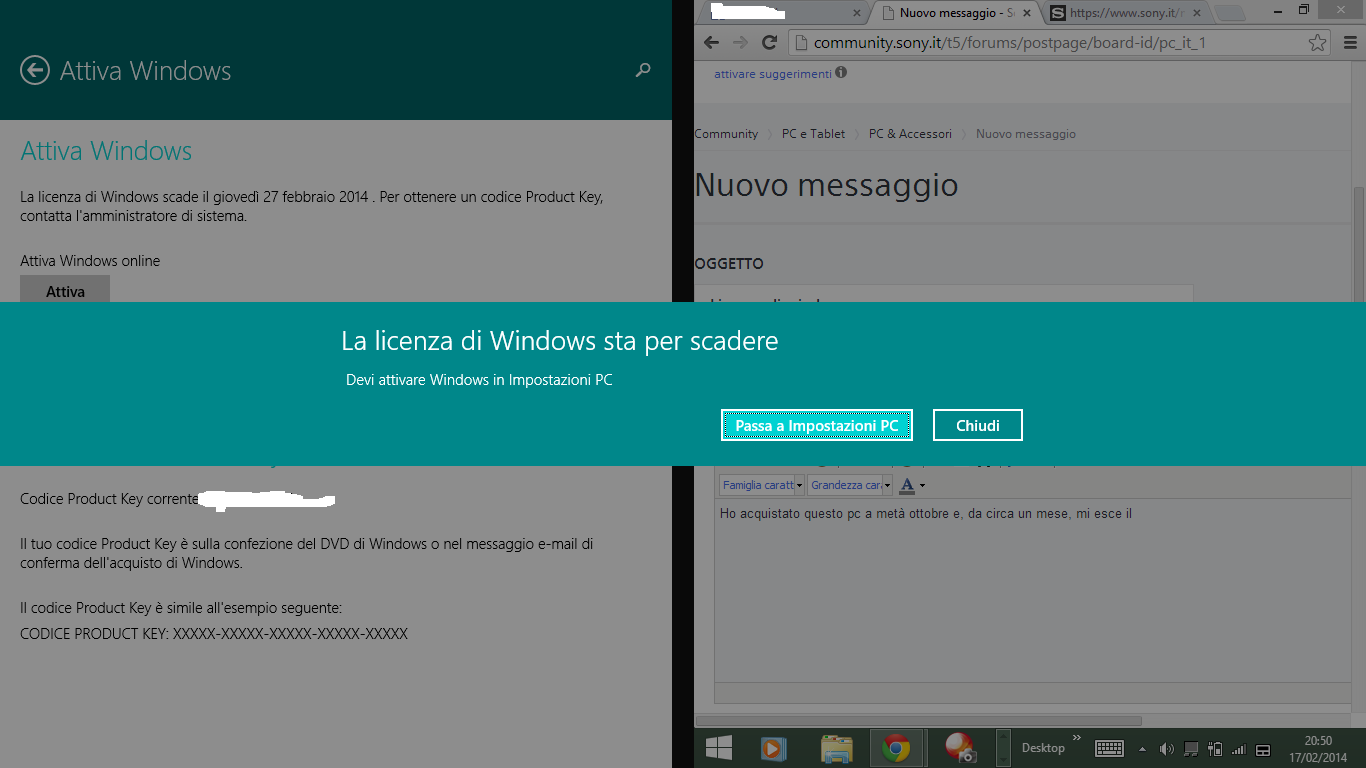Go back using the Attiva Windows back arrow
Screen dimensions: 1366x768
click(x=35, y=70)
